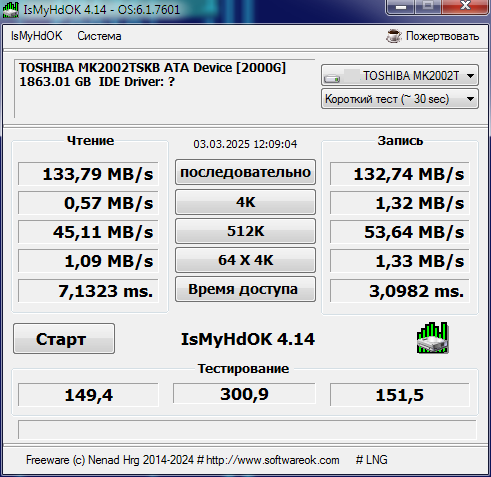Viewport: 491px width, 477px height.
Task: Click the empty progress bar
Action: [x=247, y=429]
